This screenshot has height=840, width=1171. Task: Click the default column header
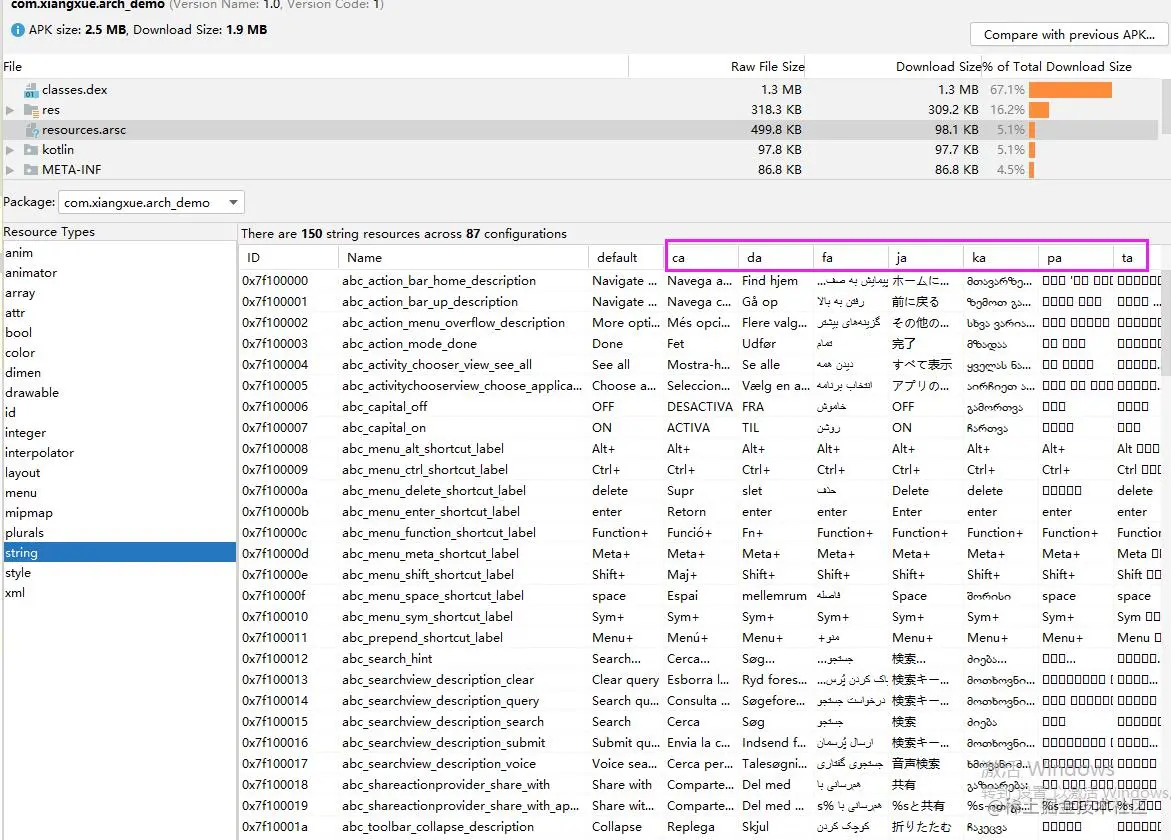tap(626, 258)
